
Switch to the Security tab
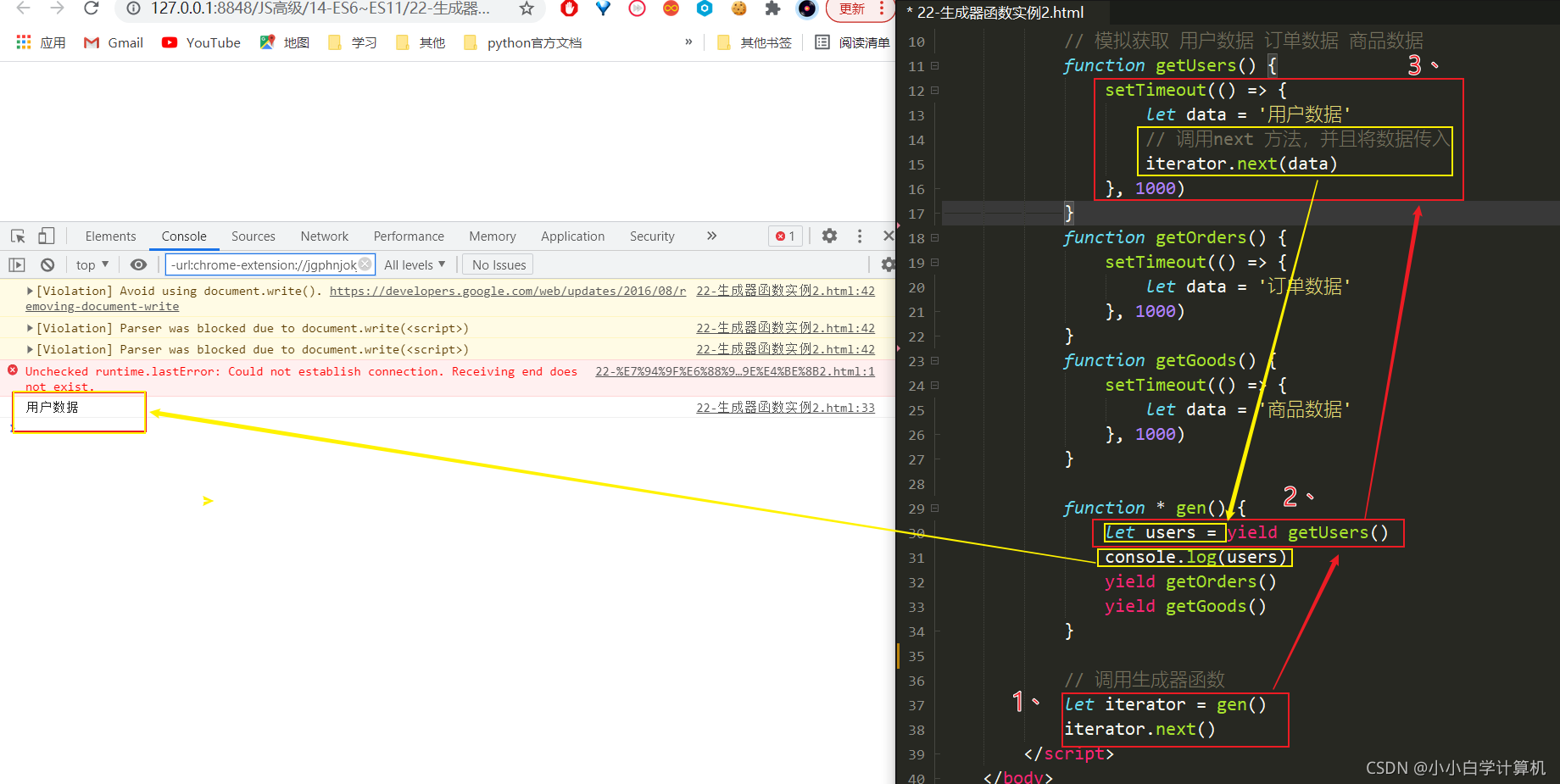652,236
